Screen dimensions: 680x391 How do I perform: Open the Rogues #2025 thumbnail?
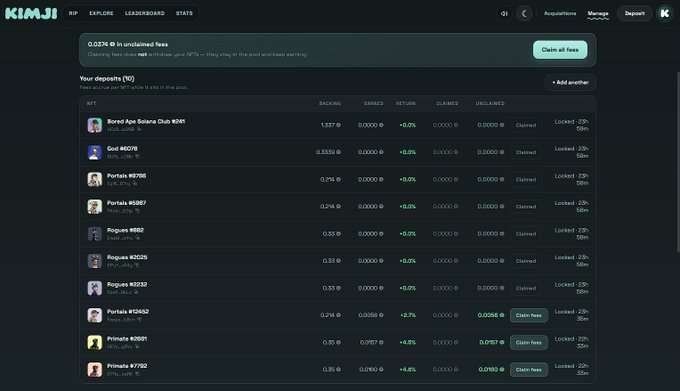pos(95,261)
